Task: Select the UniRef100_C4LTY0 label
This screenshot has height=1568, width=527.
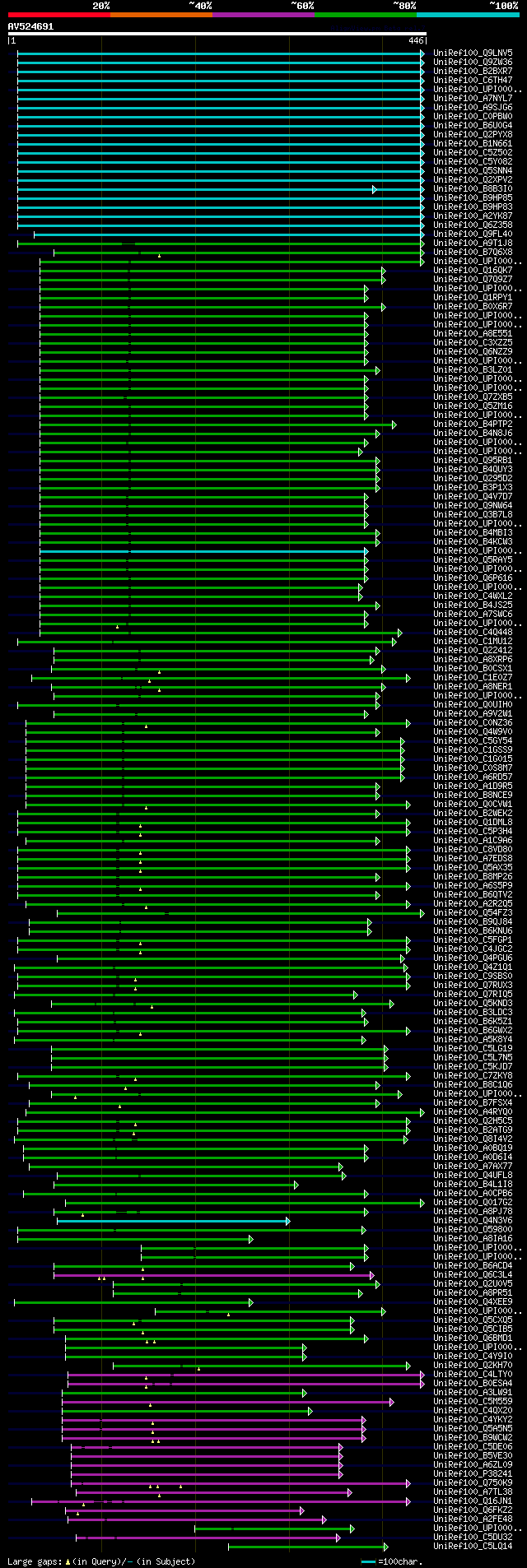Action: tap(473, 1374)
